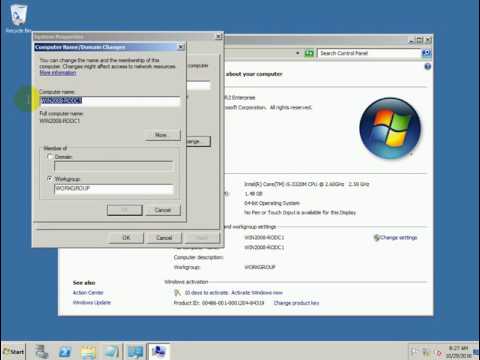Close the Computer Name/Domain Changes dialog
Image resolution: width=480 pixels, height=360 pixels.
180,47
